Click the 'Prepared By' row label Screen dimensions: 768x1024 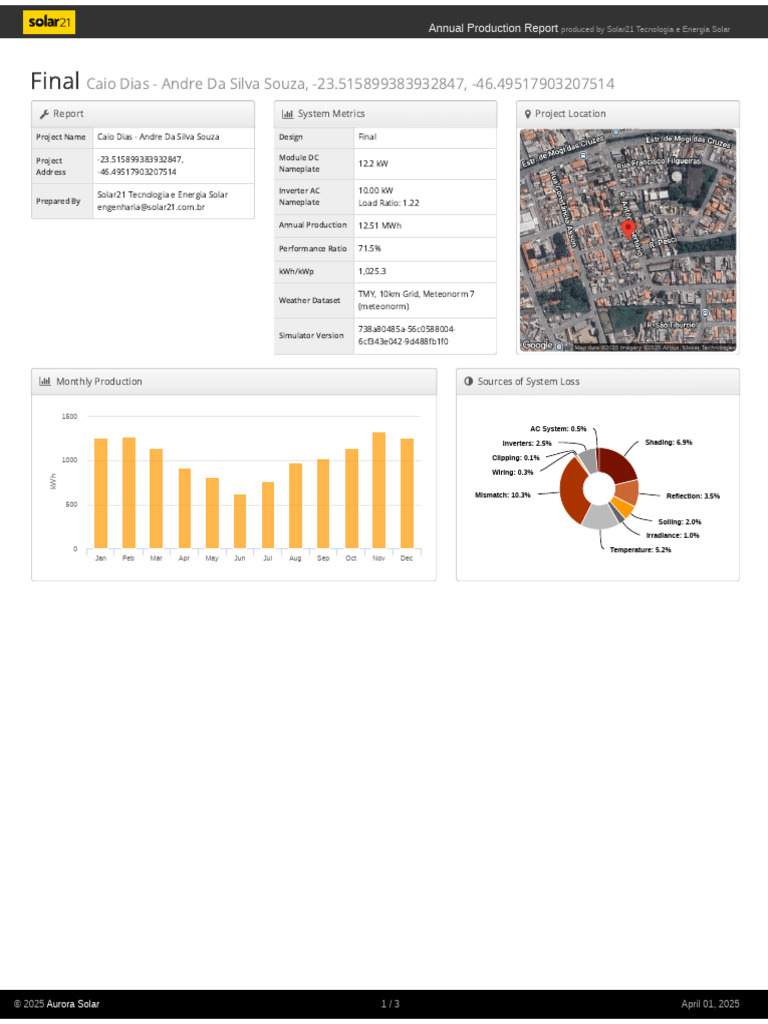click(x=58, y=201)
